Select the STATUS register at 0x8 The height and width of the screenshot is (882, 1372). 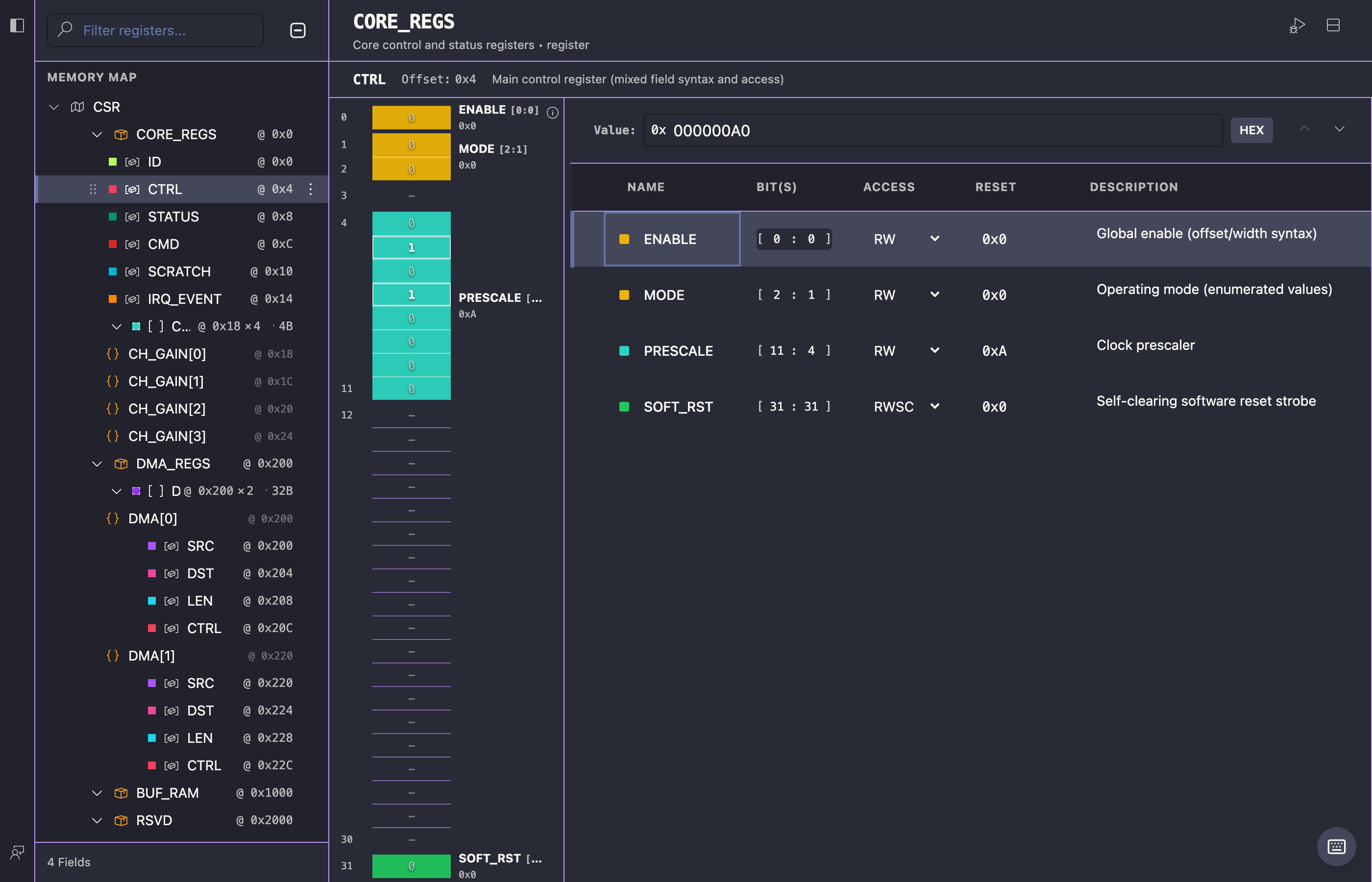tap(182, 217)
